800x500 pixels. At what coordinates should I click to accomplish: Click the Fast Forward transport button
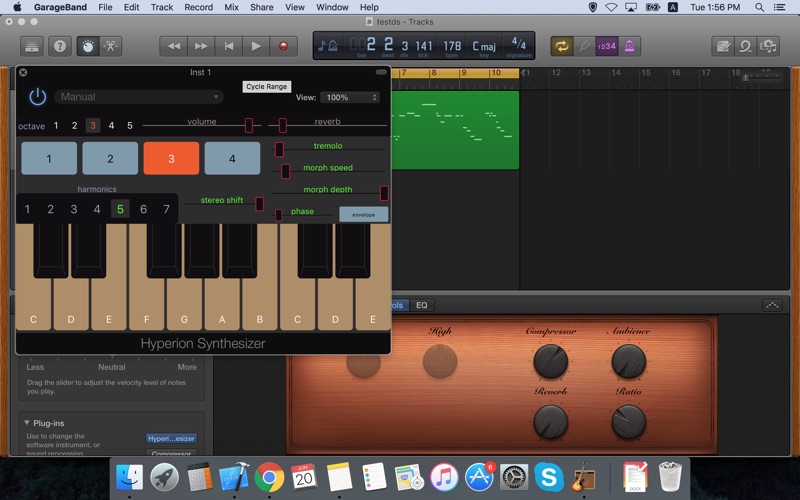coord(201,46)
